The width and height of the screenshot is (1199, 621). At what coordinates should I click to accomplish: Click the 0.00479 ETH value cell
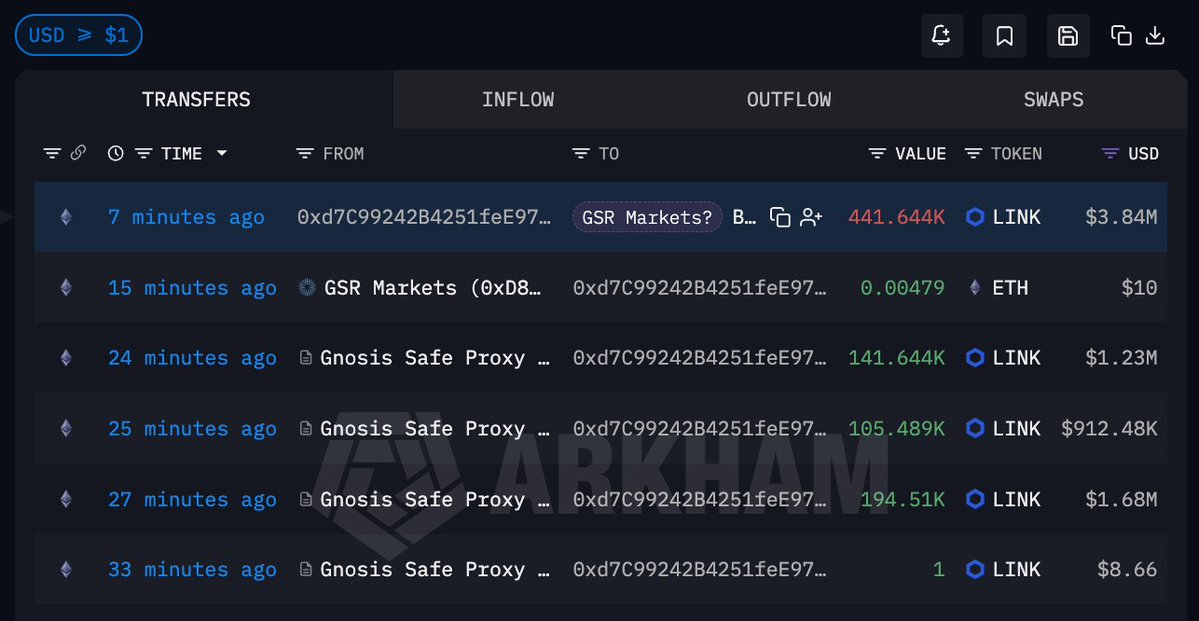(x=902, y=288)
